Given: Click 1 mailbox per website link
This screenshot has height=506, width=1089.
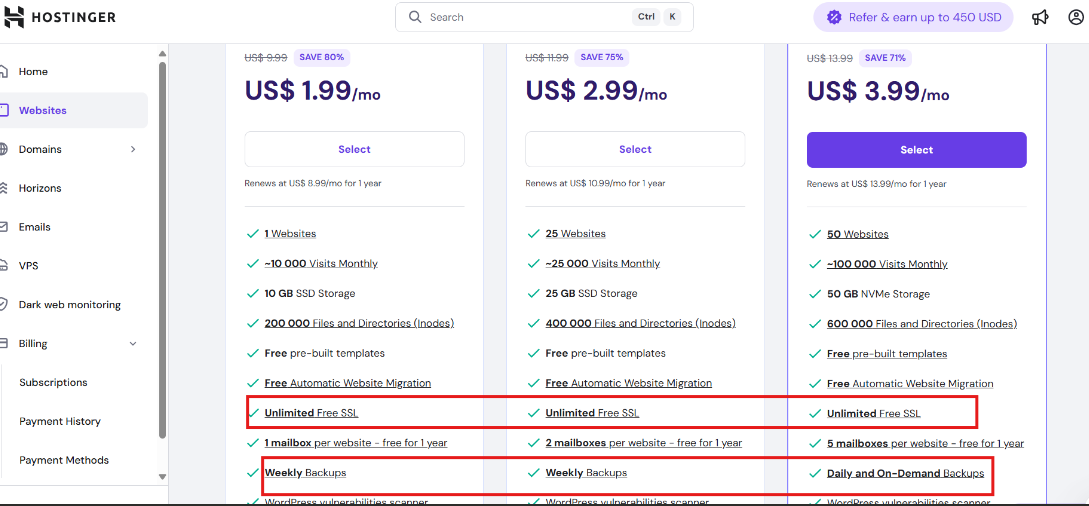Looking at the screenshot, I should tap(356, 443).
